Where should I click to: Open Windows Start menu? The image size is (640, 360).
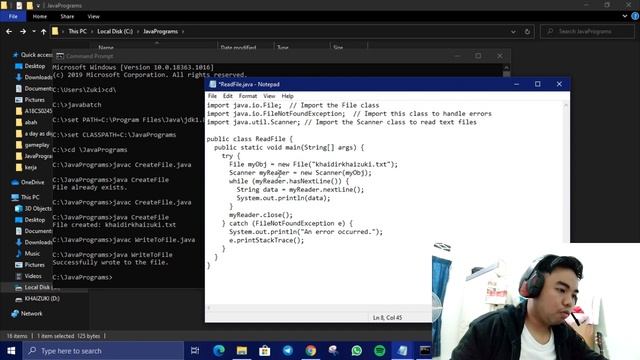click(x=11, y=351)
